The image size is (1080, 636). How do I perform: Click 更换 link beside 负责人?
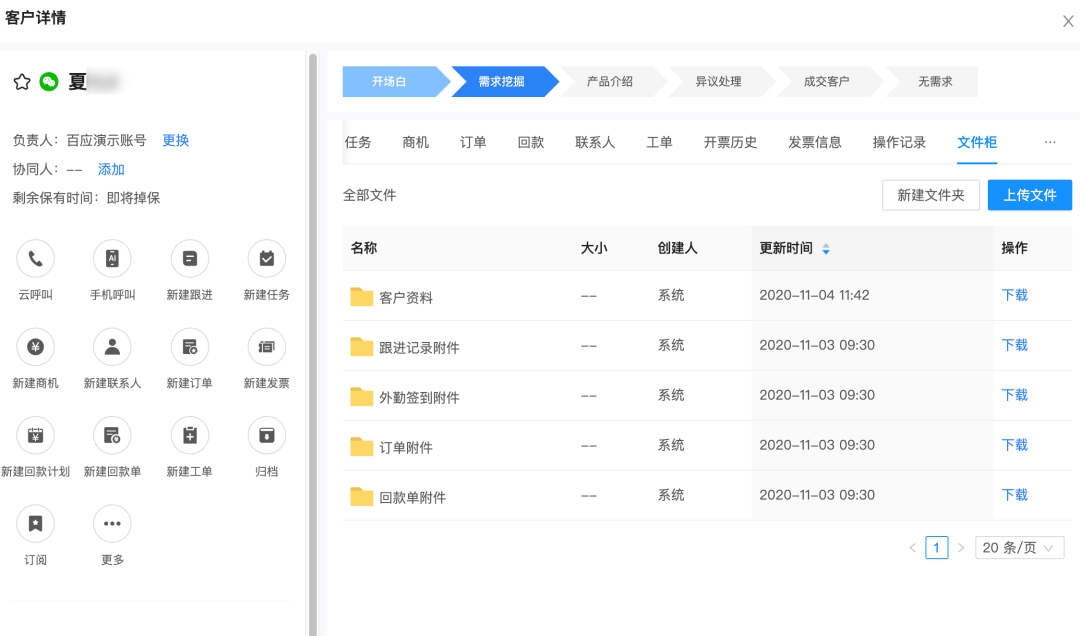(176, 141)
